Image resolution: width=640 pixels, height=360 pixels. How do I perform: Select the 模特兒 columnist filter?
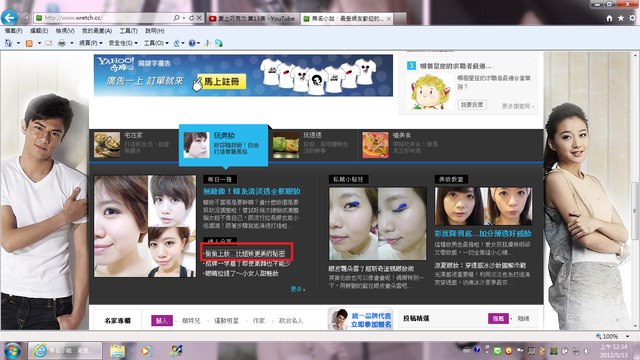[191, 321]
